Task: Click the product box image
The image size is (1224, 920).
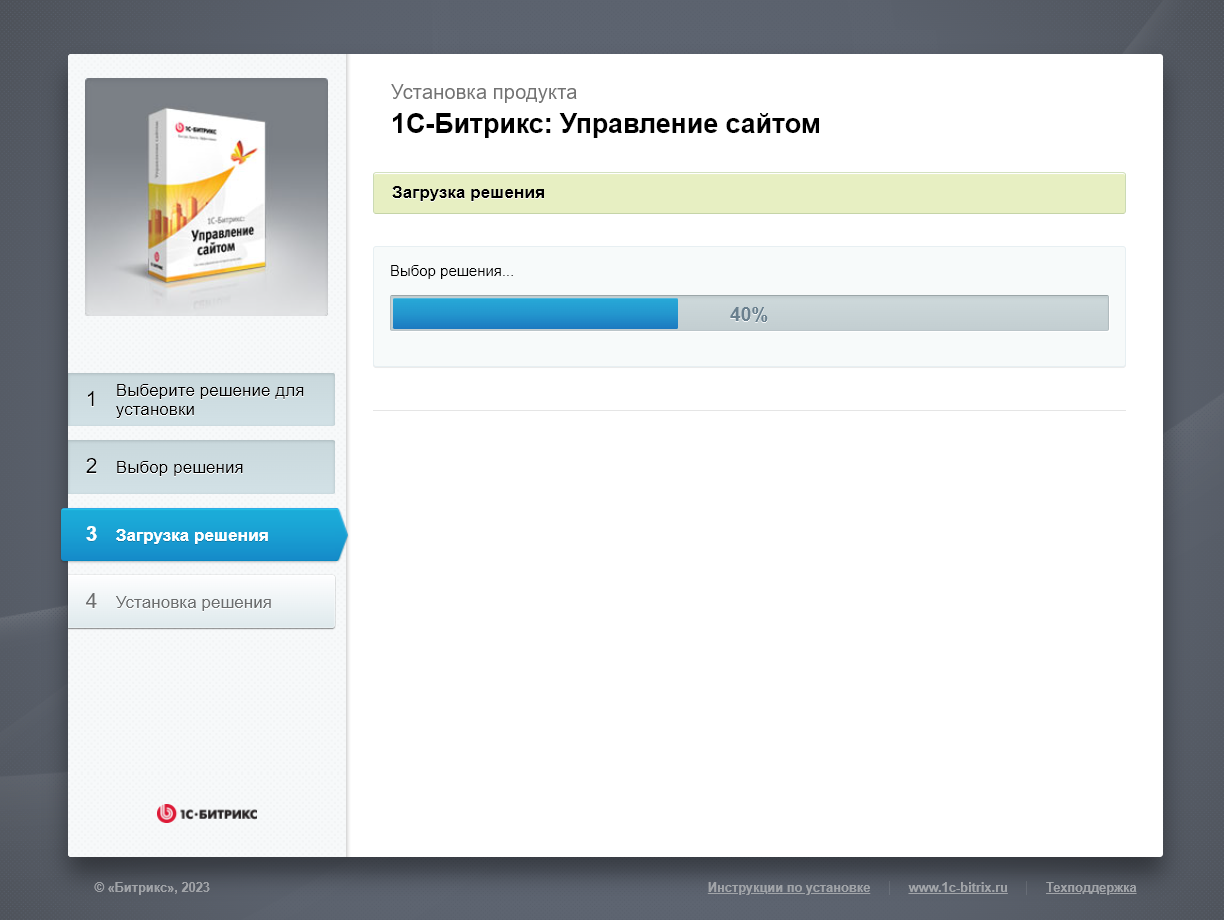Action: 206,197
